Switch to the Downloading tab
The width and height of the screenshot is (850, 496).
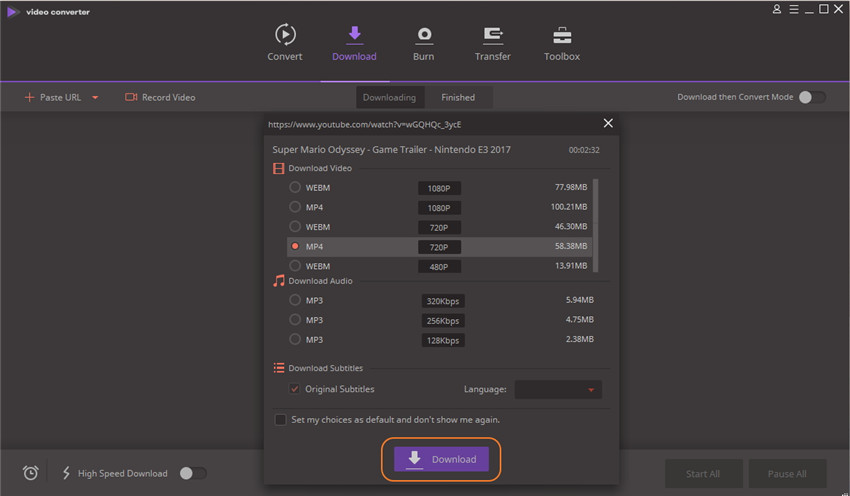click(x=389, y=98)
